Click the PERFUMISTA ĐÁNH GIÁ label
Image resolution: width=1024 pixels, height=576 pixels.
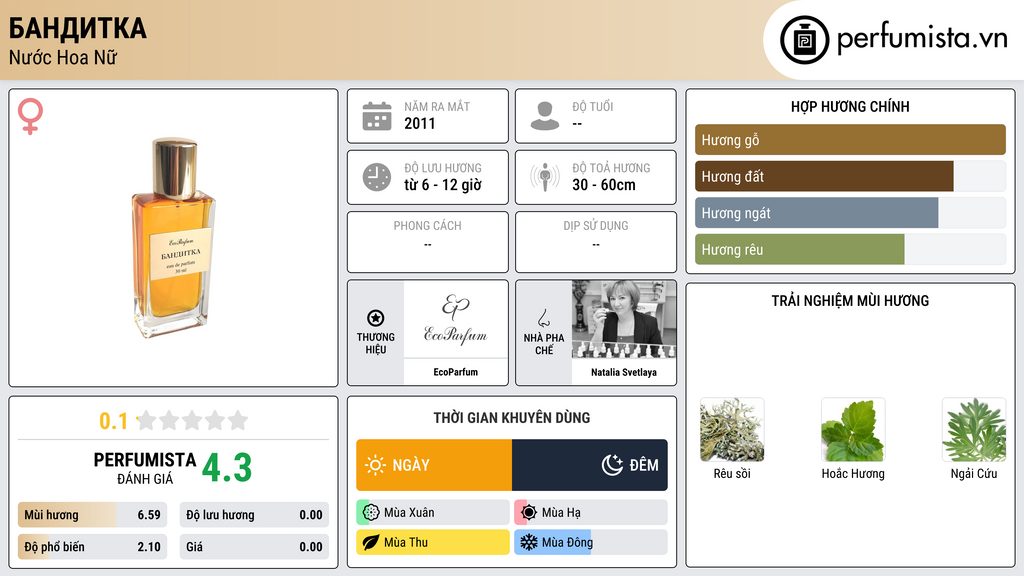point(145,468)
